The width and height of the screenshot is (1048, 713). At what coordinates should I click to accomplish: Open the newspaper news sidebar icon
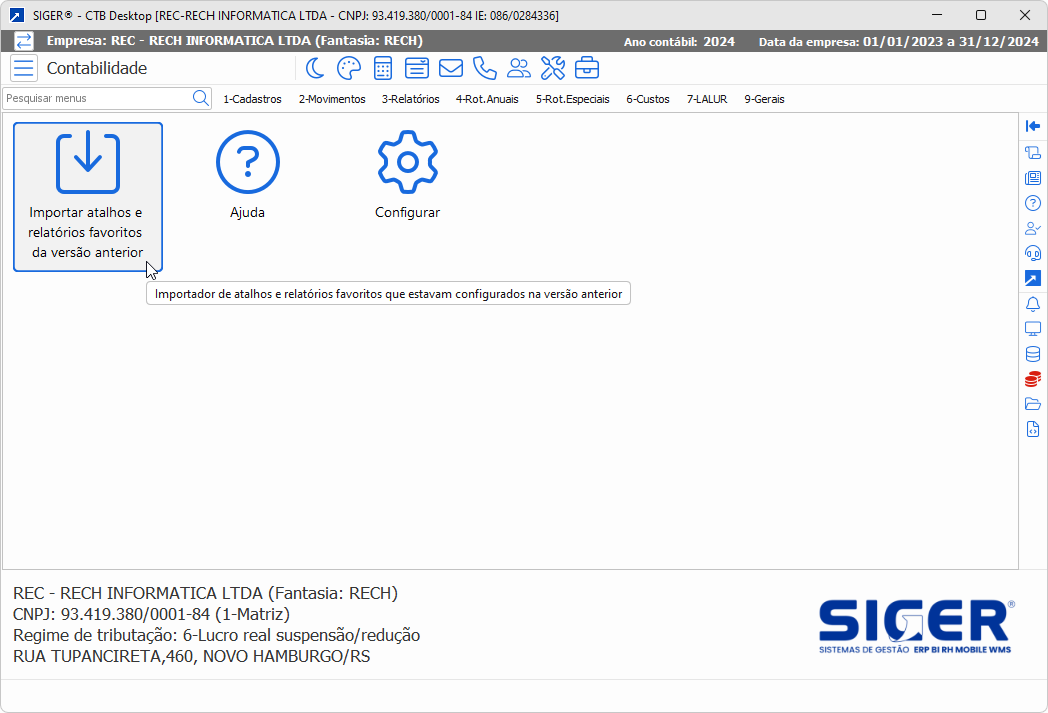pos(1033,178)
